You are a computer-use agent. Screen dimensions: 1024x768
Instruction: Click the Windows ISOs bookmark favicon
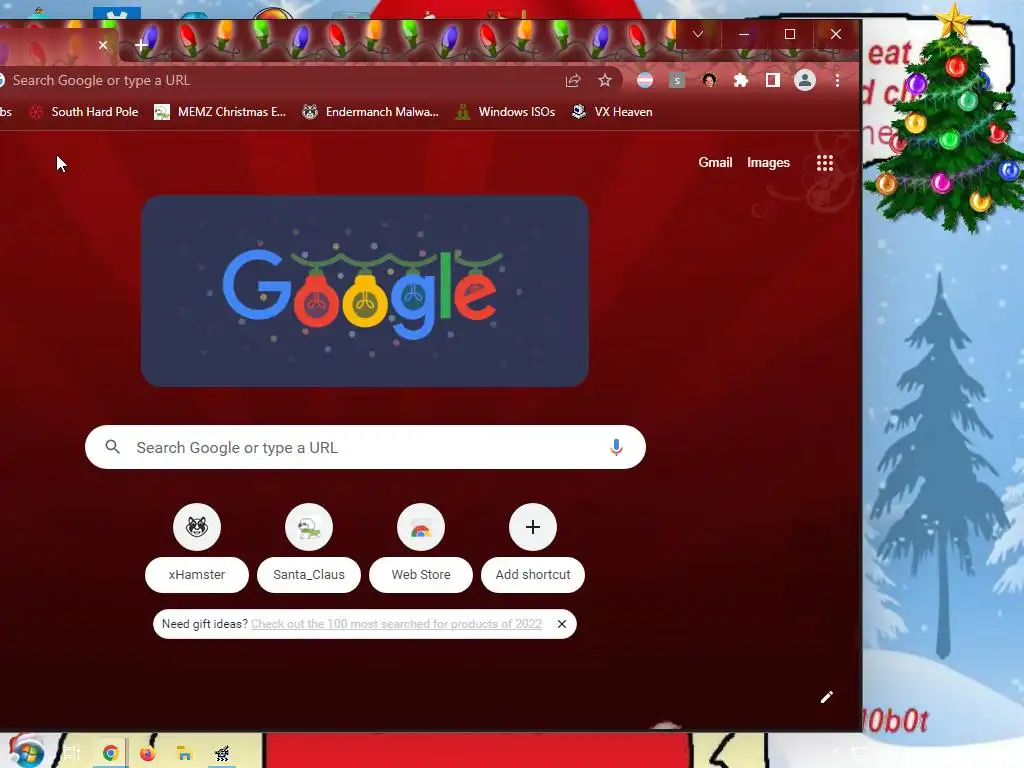462,112
